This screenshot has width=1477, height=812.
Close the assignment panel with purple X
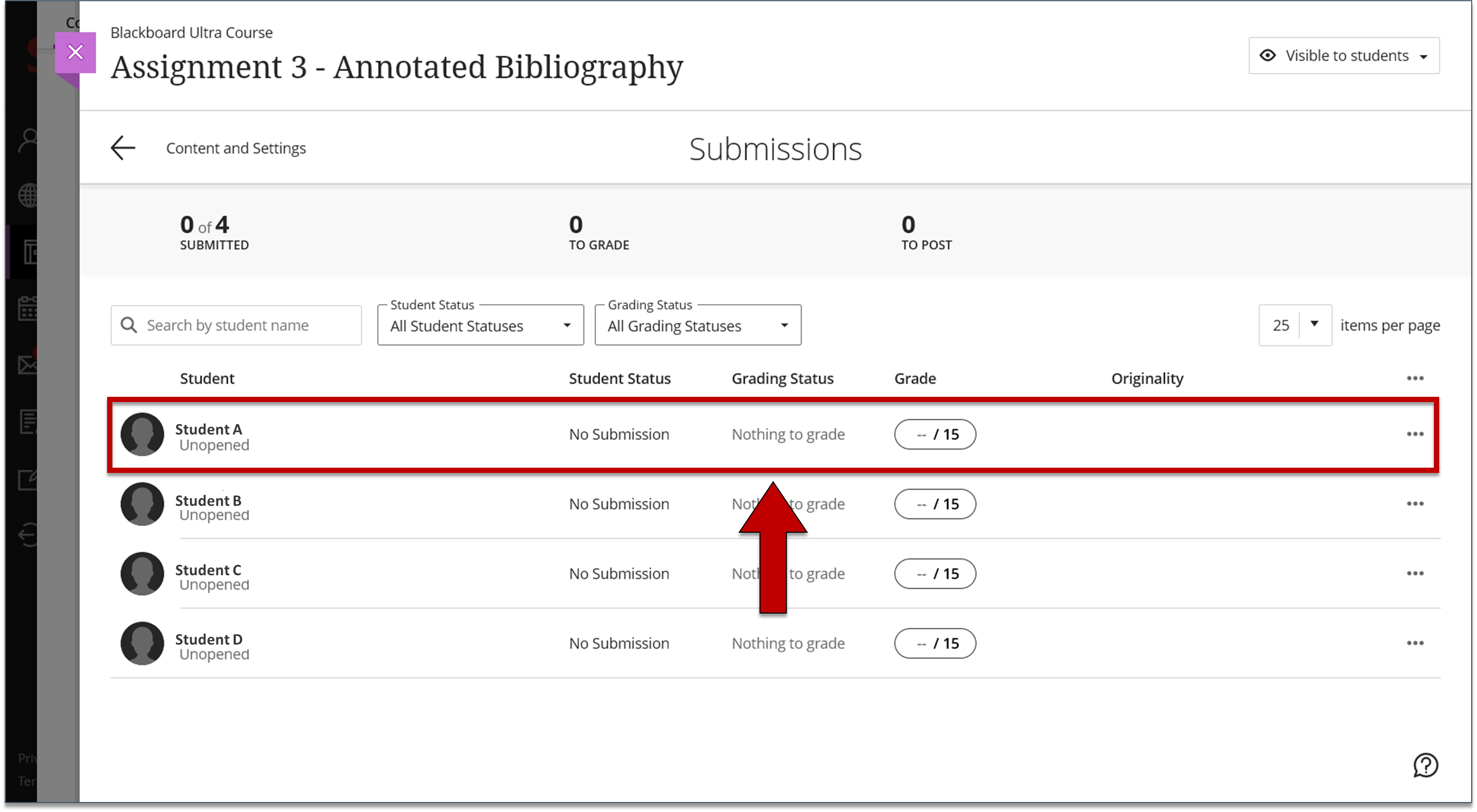(75, 52)
